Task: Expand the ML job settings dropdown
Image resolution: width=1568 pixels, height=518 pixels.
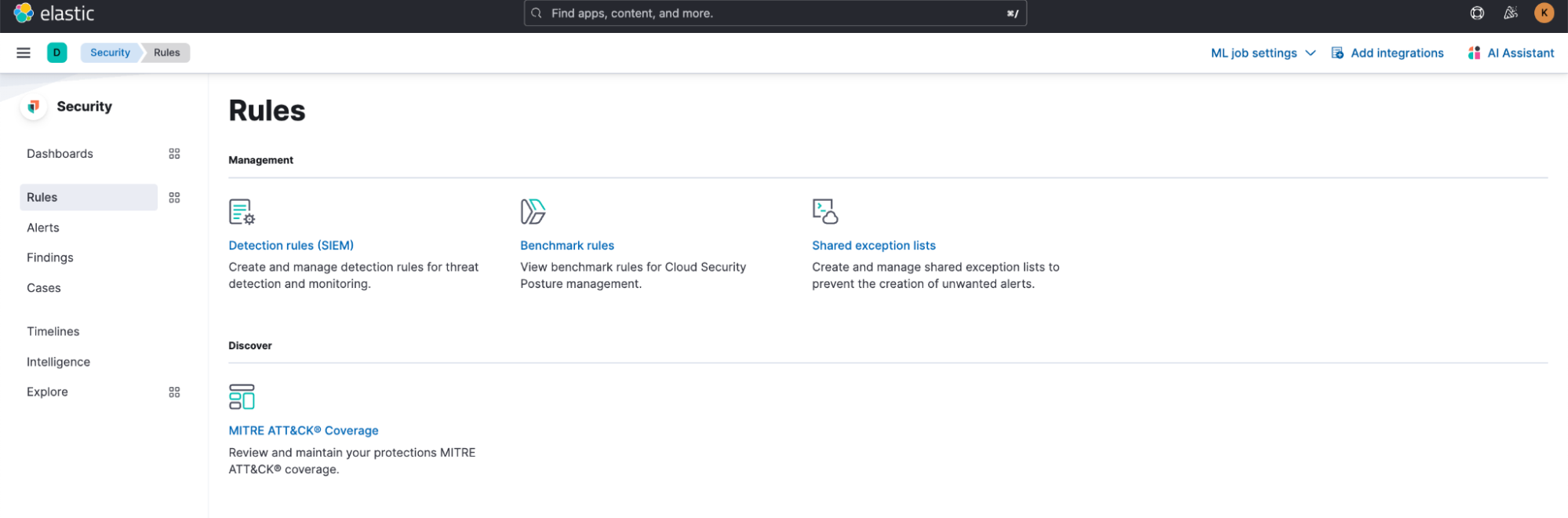Action: pyautogui.click(x=1263, y=53)
